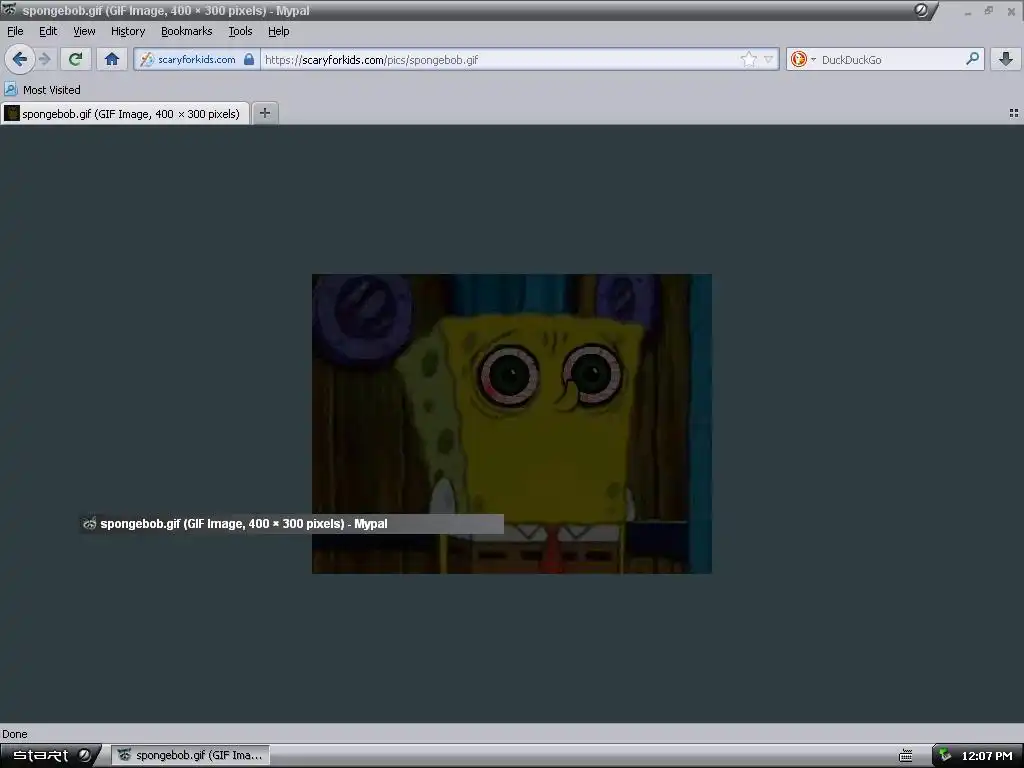Open the History menu
Image resolution: width=1024 pixels, height=768 pixels.
(128, 31)
